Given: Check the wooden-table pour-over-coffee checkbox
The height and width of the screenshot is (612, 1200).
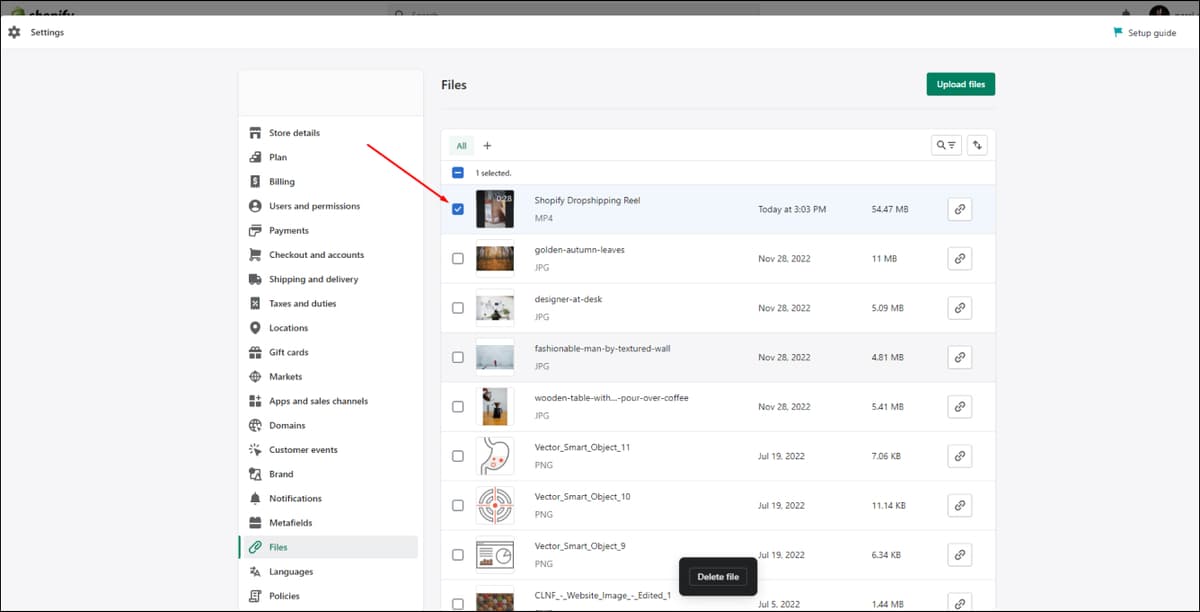Looking at the screenshot, I should click(458, 407).
